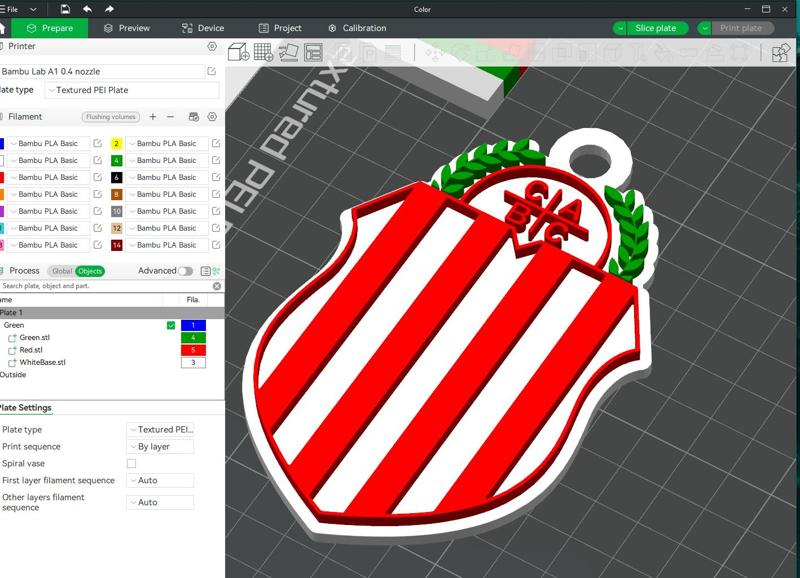Image resolution: width=800 pixels, height=578 pixels.
Task: Click the Redo arrow icon
Action: (x=109, y=9)
